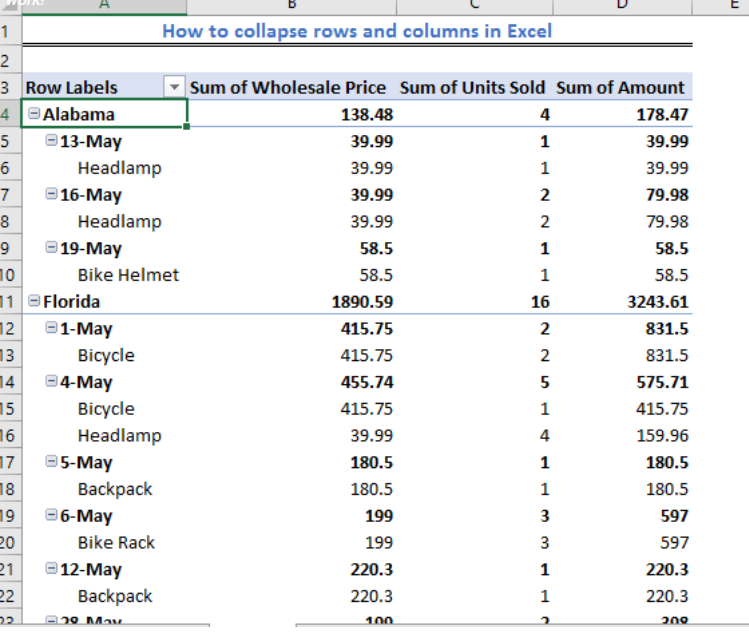This screenshot has height=641, width=749.
Task: Collapse the 19-May date group
Action: point(51,247)
